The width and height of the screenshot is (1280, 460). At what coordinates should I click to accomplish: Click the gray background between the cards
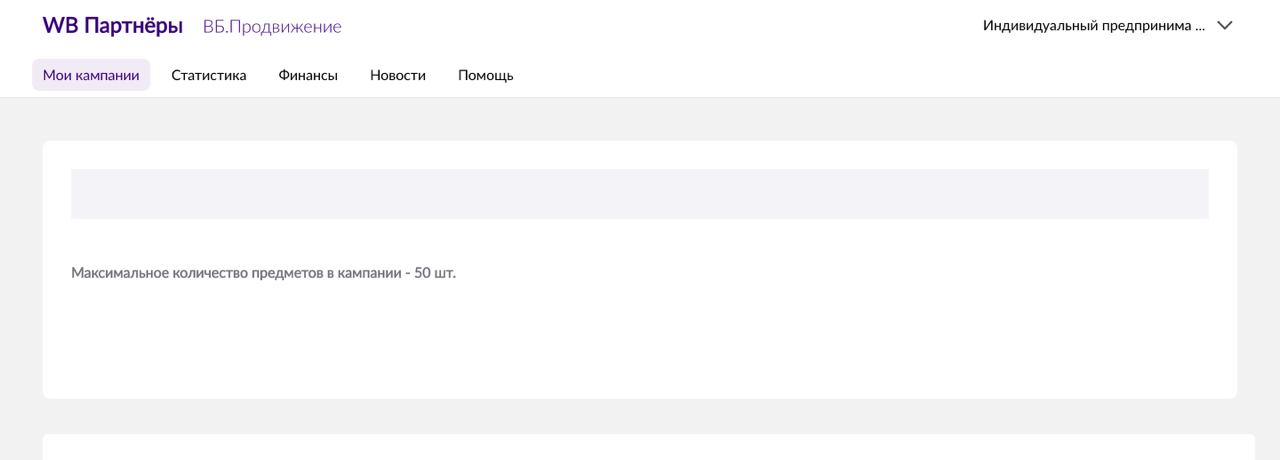click(x=640, y=416)
